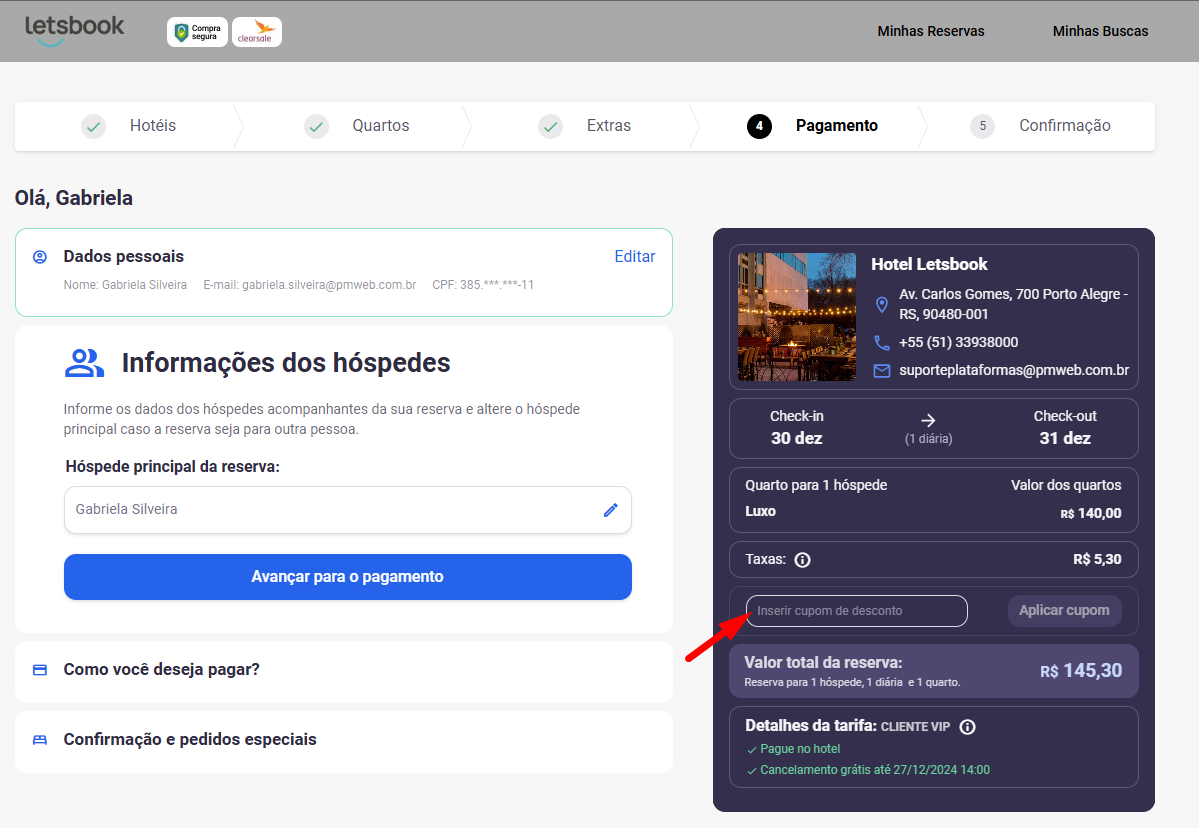Screen dimensions: 1199x828
Task: Click Avançar para o pagamento button
Action: point(348,577)
